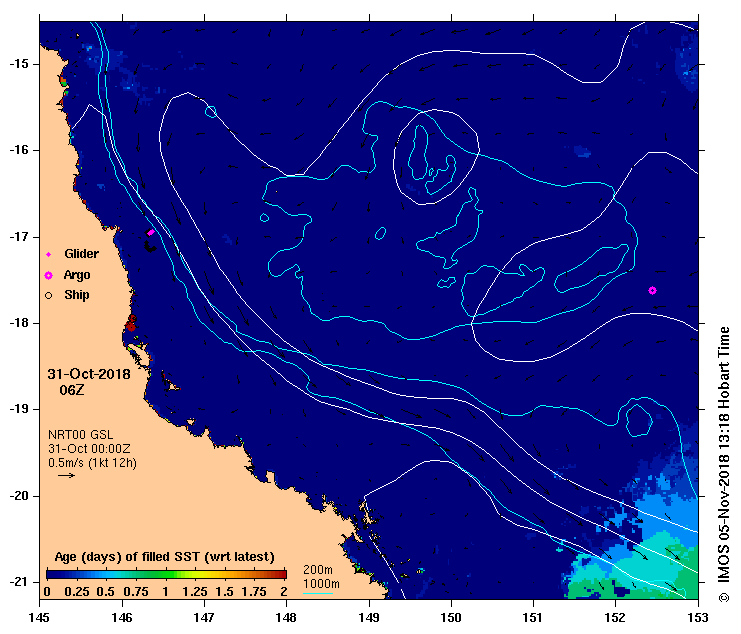Click the colorbar tick label '1.5'
This screenshot has width=741, height=634.
(224, 592)
